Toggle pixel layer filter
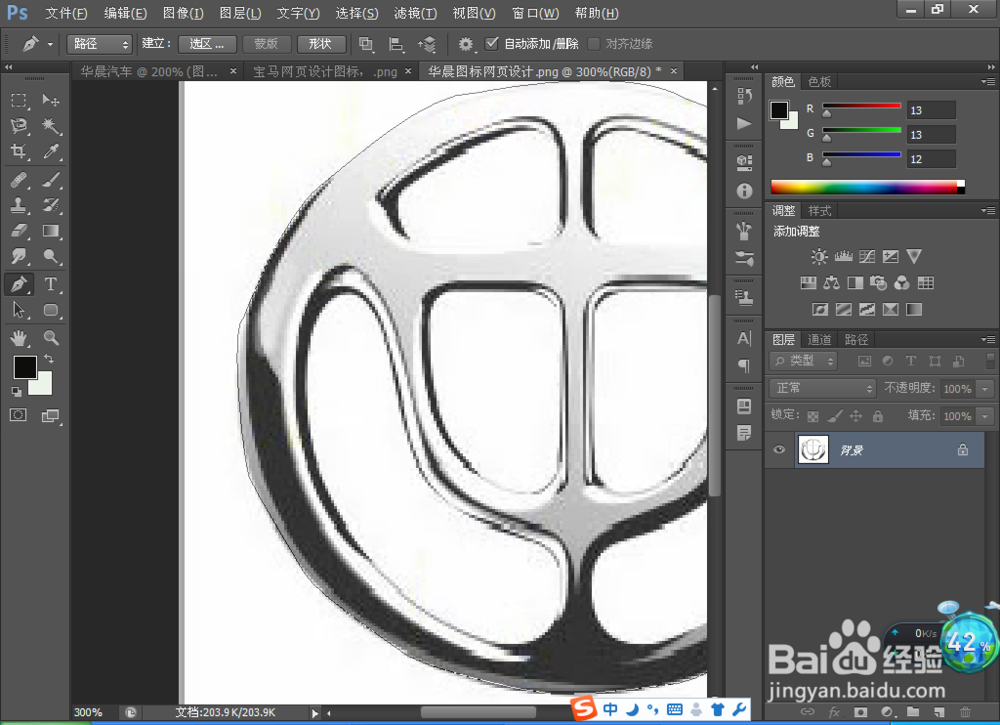1000x725 pixels. pos(864,361)
